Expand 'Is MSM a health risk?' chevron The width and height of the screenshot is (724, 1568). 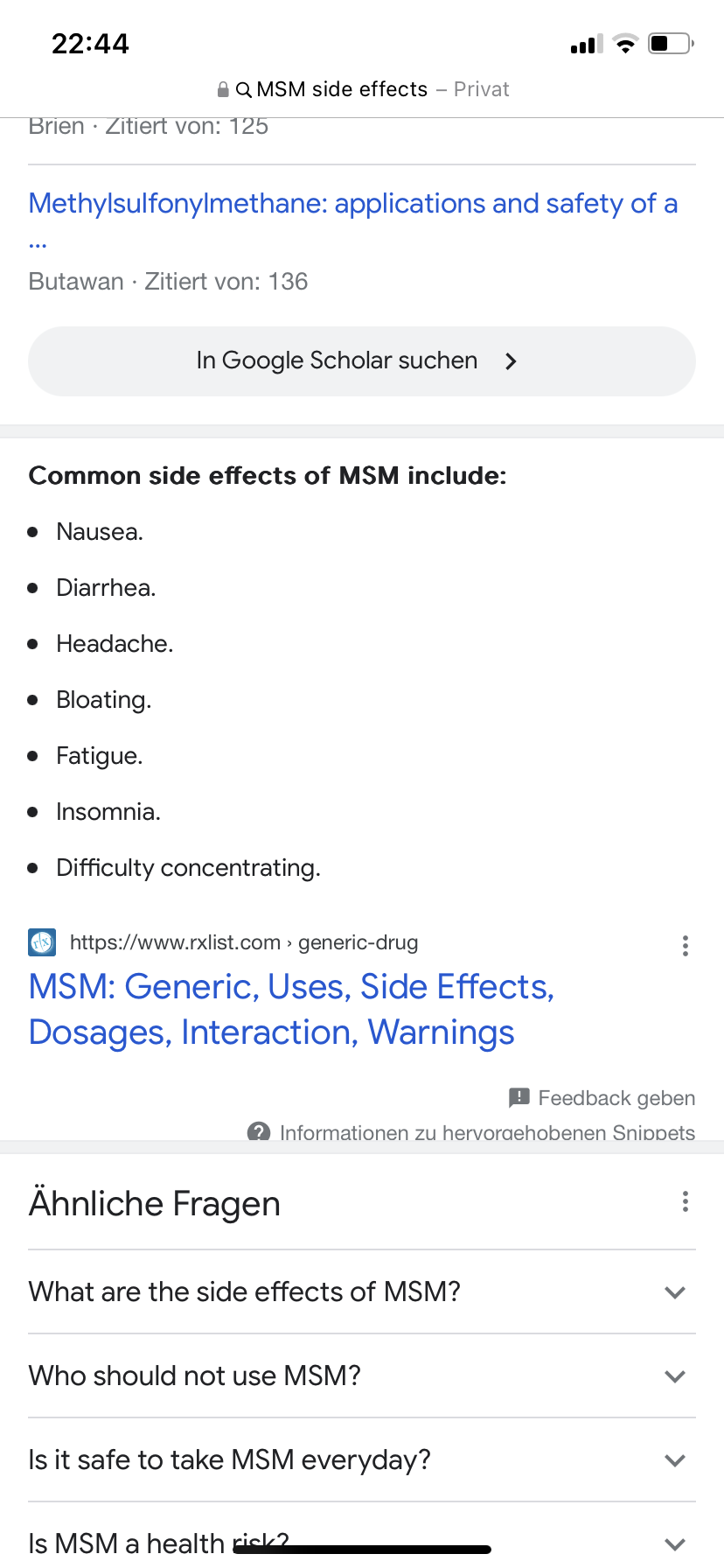click(x=674, y=1543)
